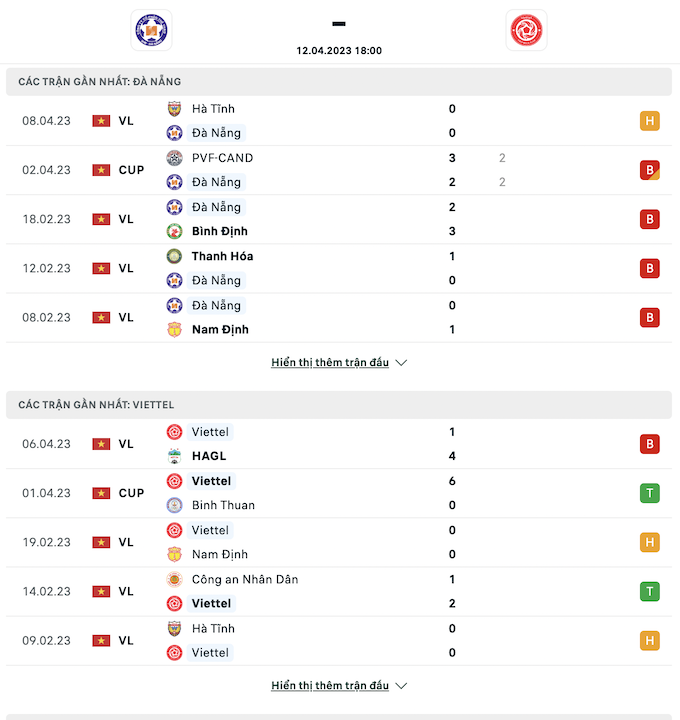Click the Công an Nhân Dân logo
680x720 pixels.
[x=174, y=579]
